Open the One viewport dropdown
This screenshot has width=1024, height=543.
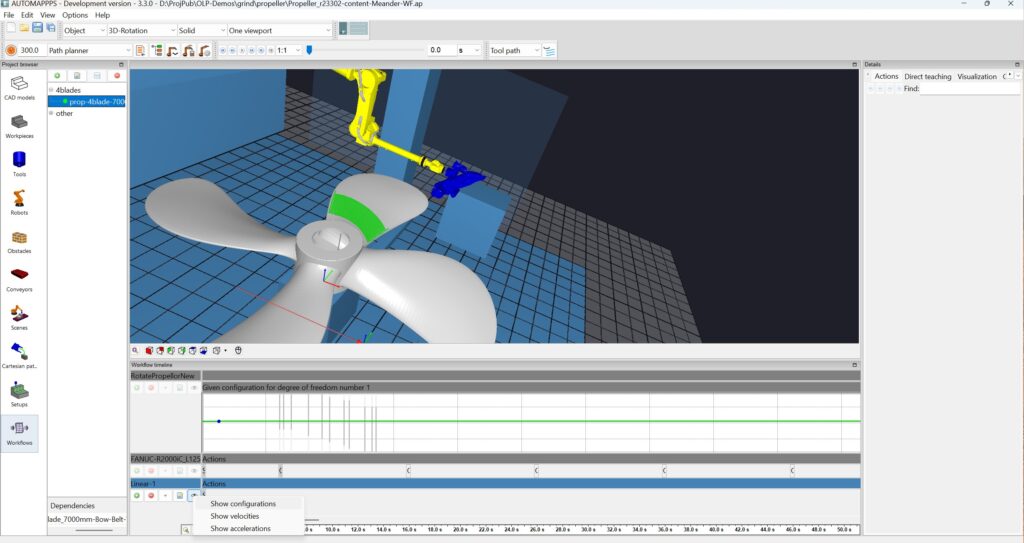(280, 30)
